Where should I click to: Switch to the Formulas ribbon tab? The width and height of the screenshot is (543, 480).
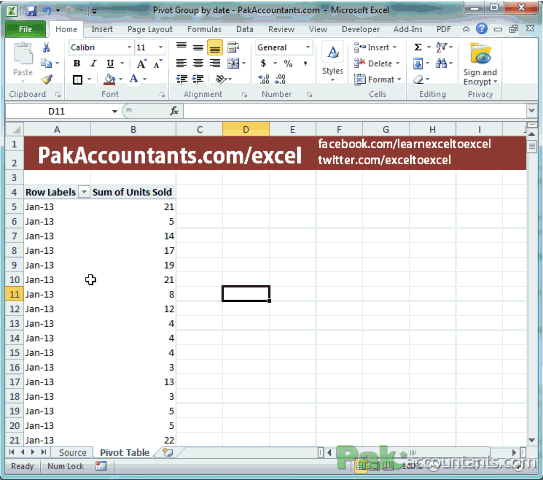coord(204,29)
